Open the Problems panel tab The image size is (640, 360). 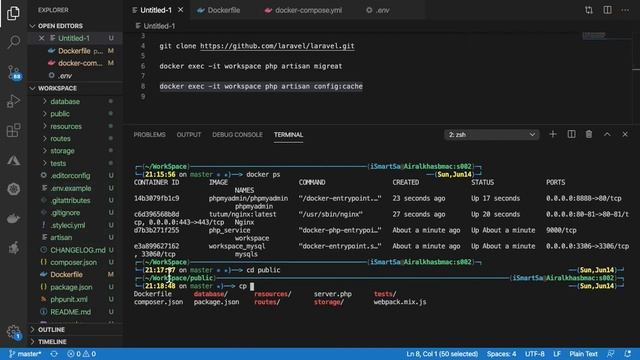[x=149, y=134]
